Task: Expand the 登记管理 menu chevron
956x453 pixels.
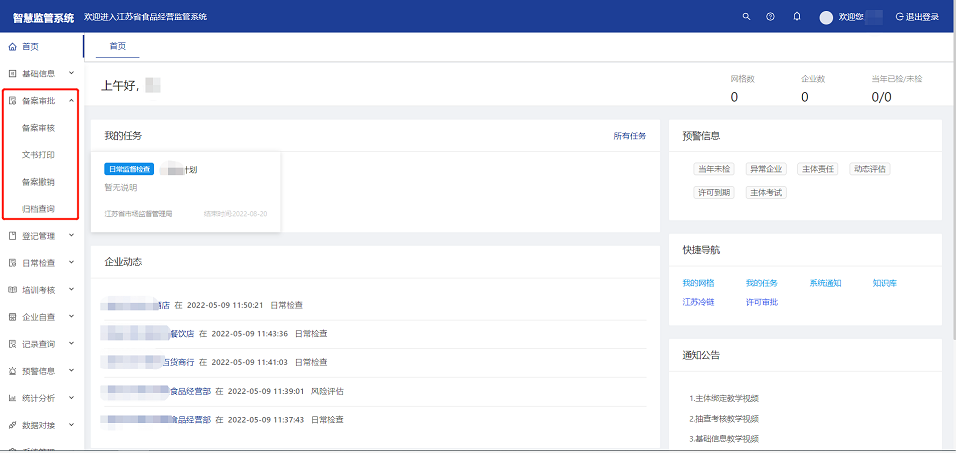Action: (x=71, y=236)
